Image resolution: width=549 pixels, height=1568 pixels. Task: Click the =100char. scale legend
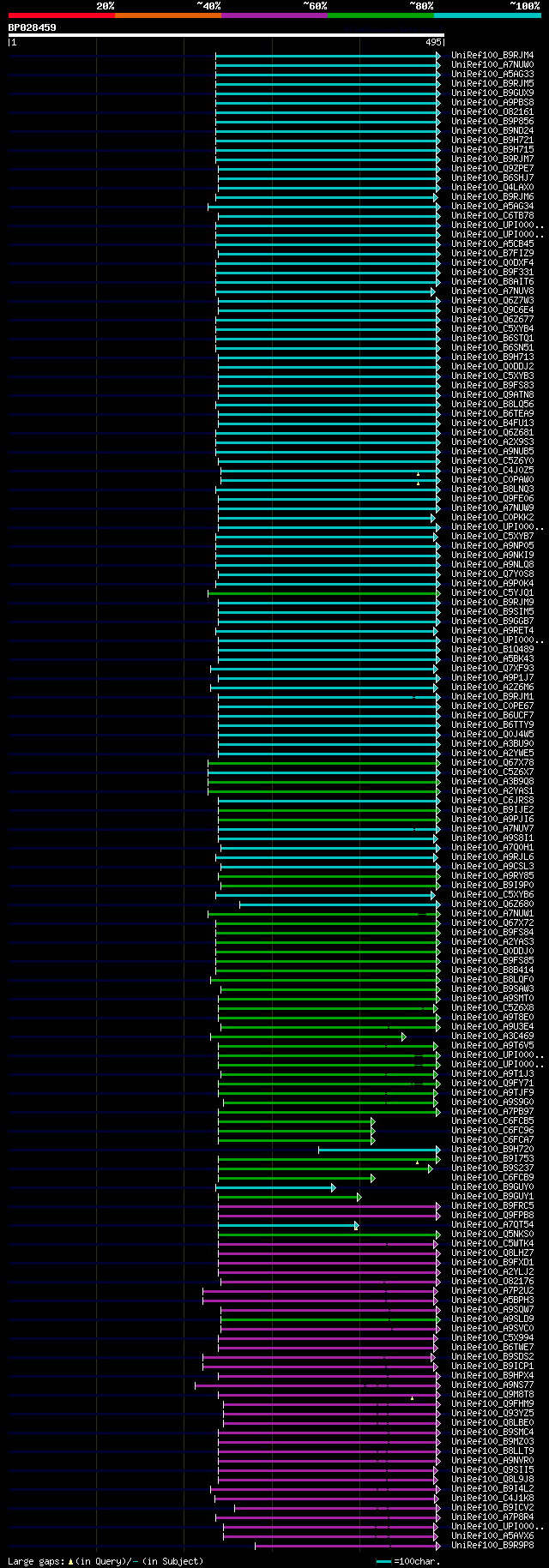click(x=408, y=1561)
